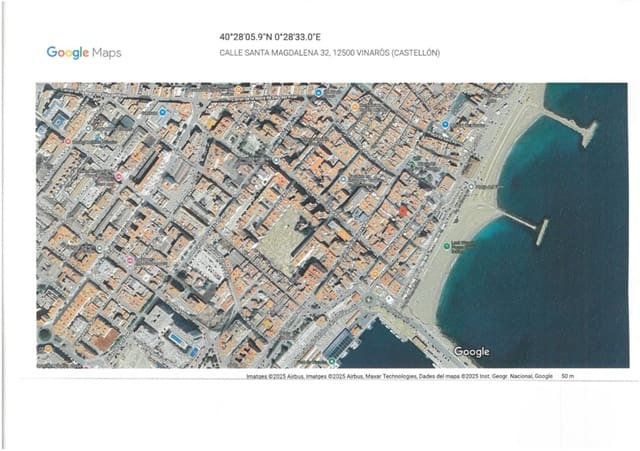Click the 50 m scale bar
Viewport: 640px width, 451px height.
pyautogui.click(x=568, y=376)
